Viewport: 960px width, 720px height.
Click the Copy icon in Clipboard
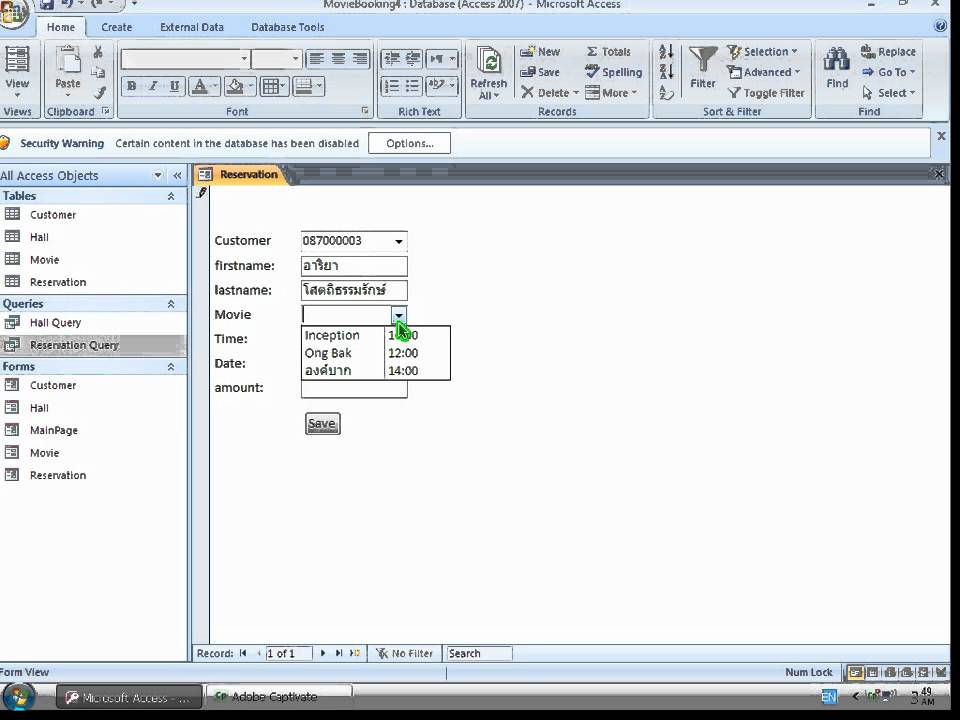tap(98, 73)
